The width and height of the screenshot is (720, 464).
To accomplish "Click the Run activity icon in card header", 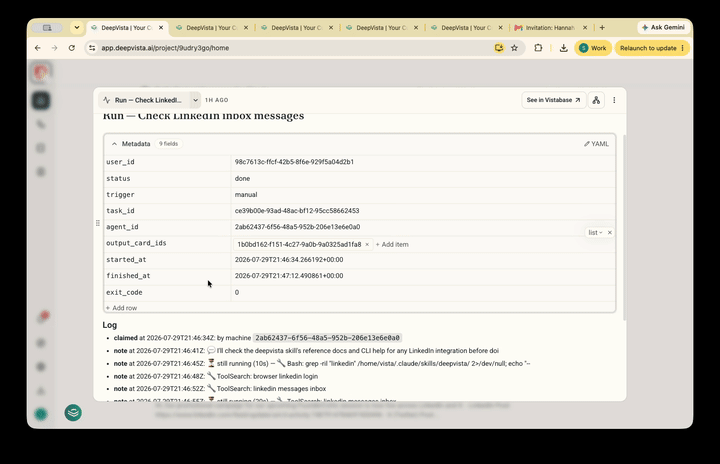I will point(107,100).
